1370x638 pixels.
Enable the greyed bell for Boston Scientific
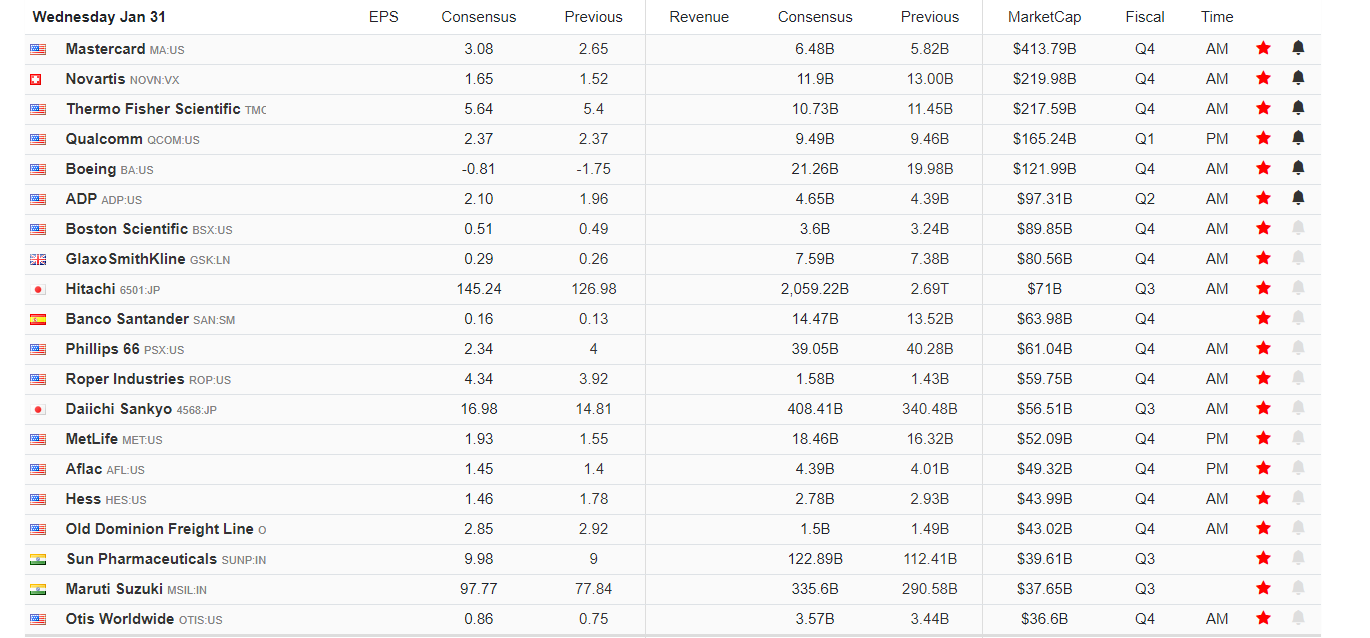point(1298,228)
